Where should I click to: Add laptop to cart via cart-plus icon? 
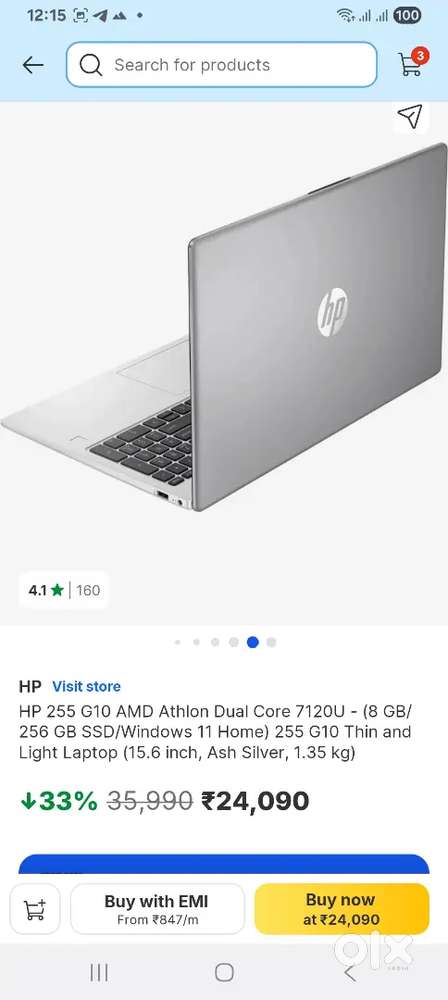(34, 909)
